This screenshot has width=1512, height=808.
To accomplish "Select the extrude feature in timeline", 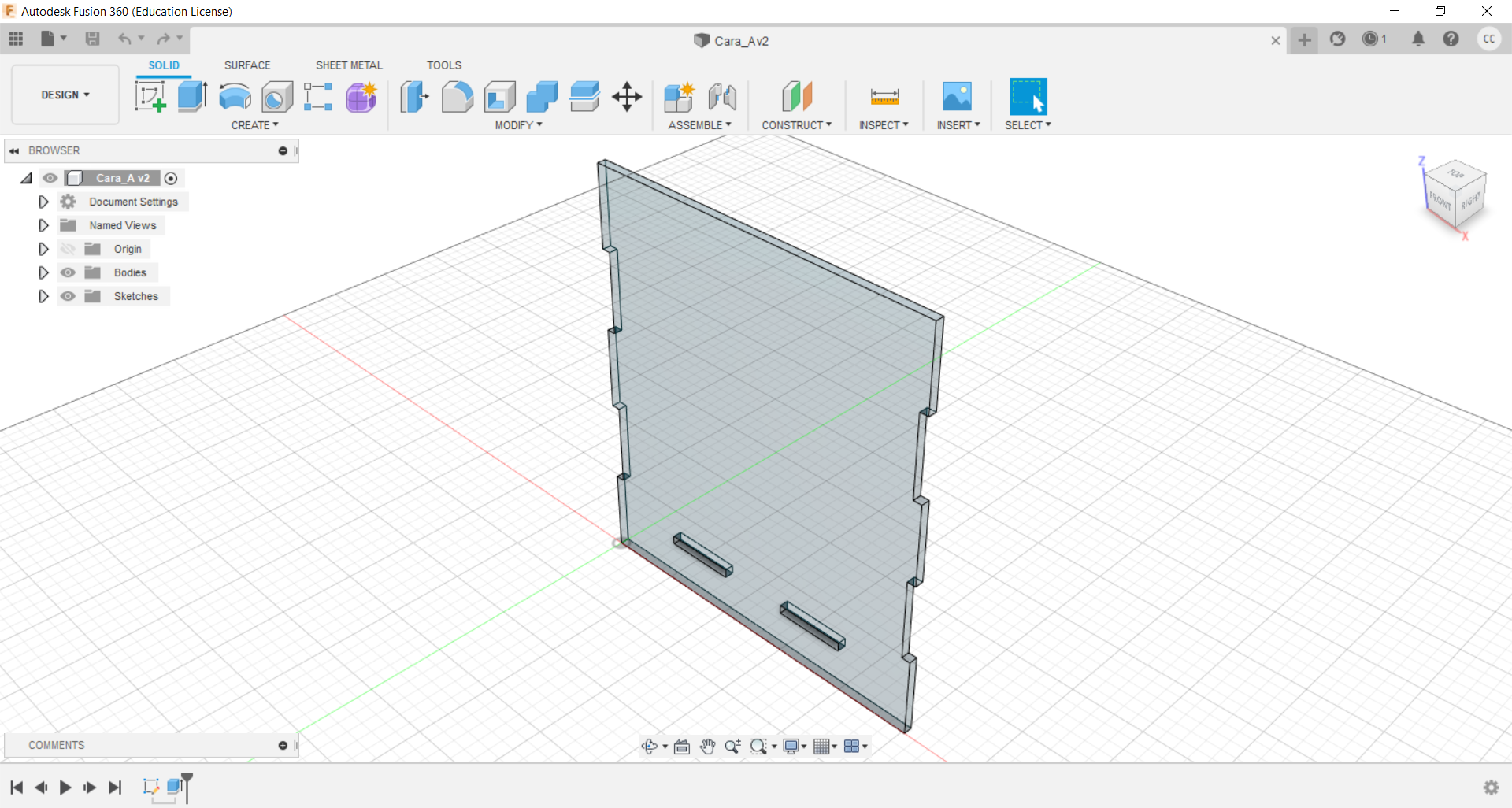I will coord(174,786).
